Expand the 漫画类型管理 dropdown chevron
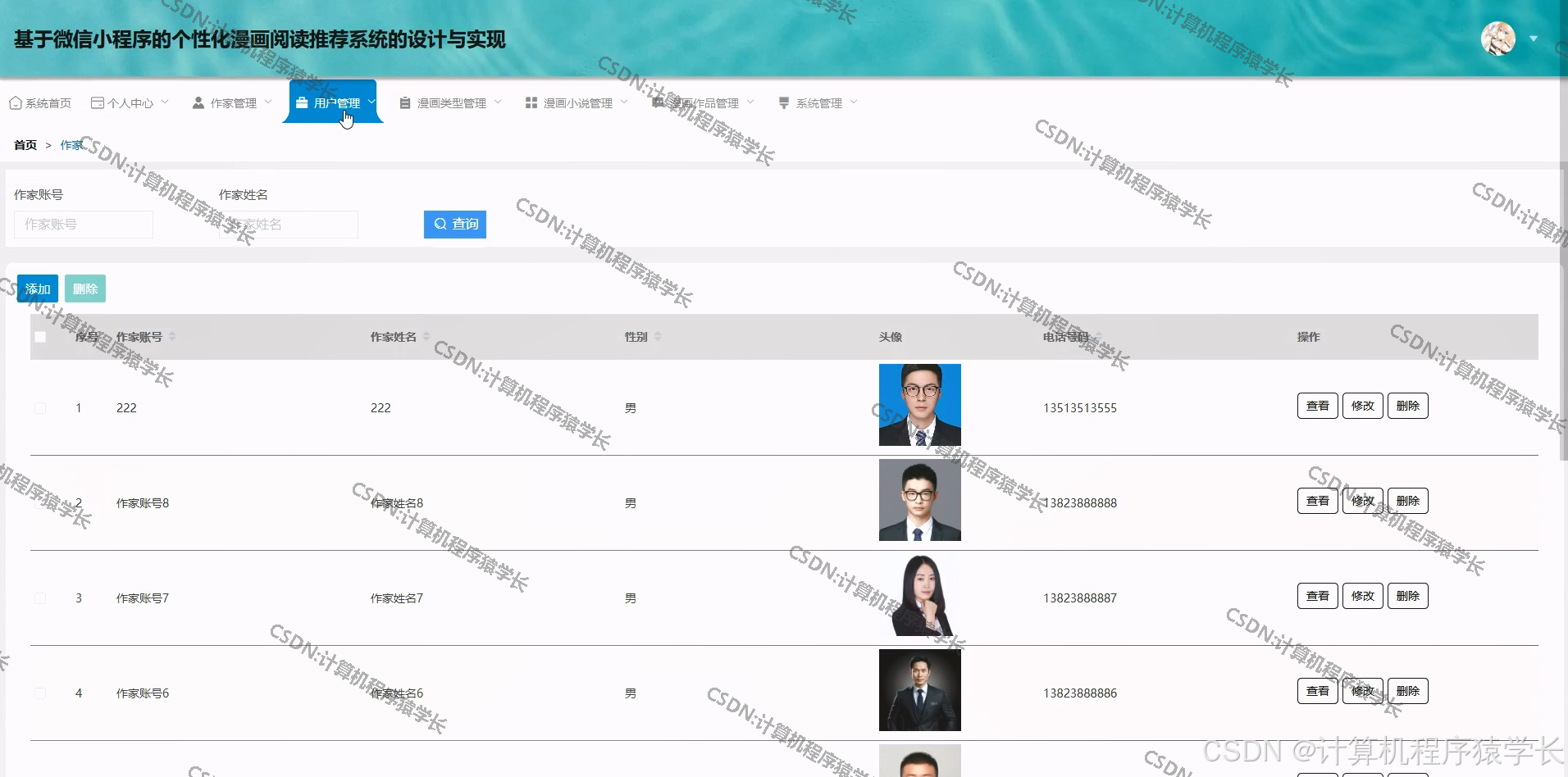 click(x=498, y=102)
